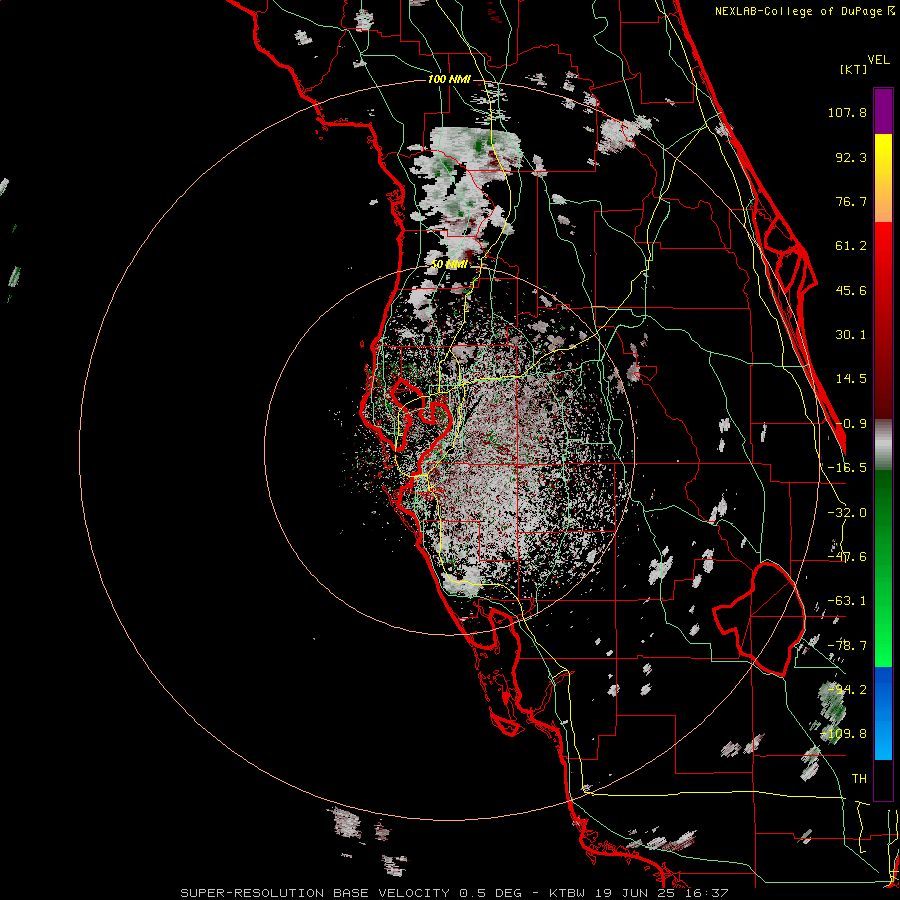Click the -0.9 scale value
Screen dimensions: 900x900
tap(851, 424)
